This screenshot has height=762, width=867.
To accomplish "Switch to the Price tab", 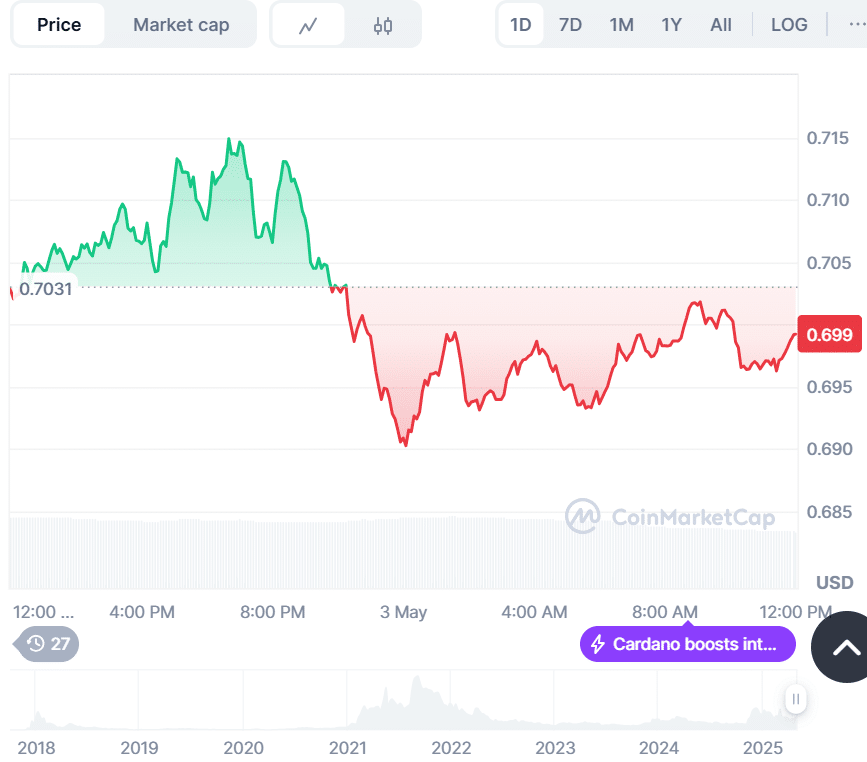I will pos(59,25).
